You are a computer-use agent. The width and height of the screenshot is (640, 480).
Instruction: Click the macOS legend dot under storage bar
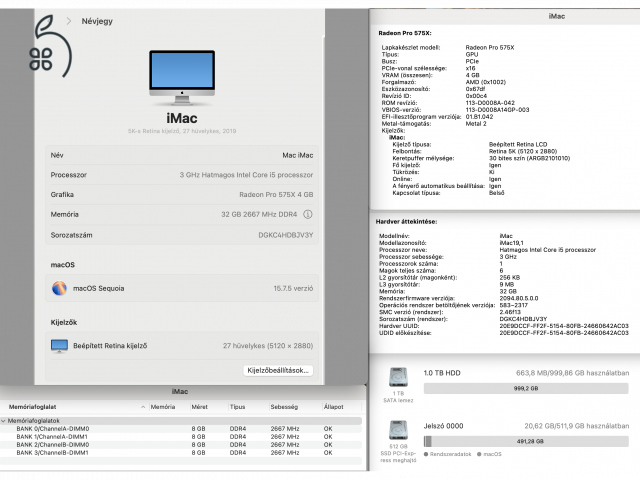[x=479, y=454]
